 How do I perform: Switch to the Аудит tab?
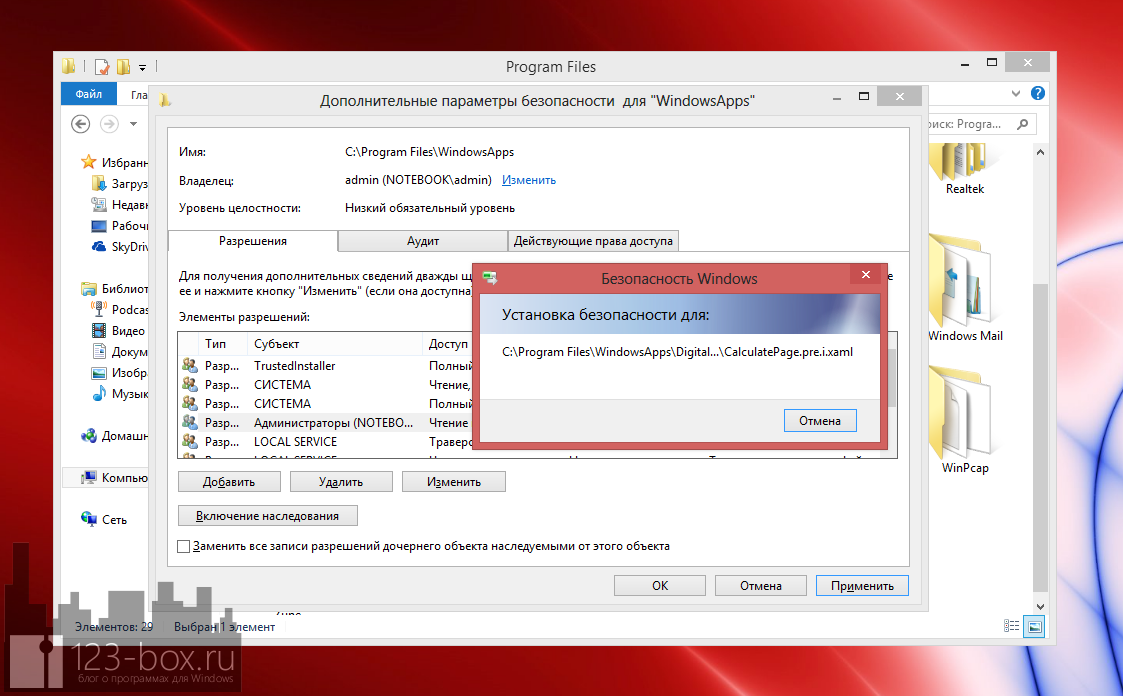(422, 241)
